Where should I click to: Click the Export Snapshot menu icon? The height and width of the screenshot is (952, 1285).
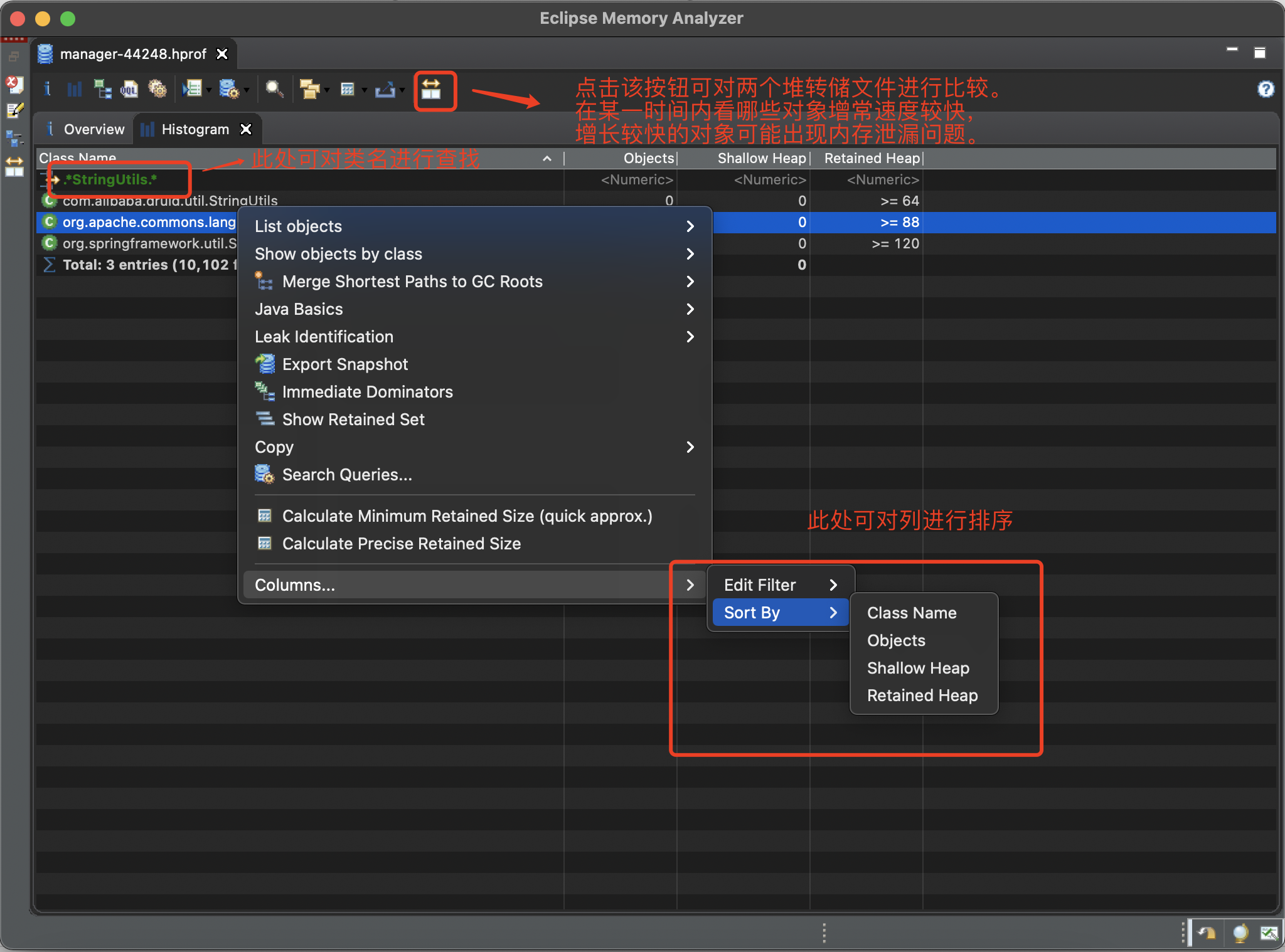pos(265,364)
